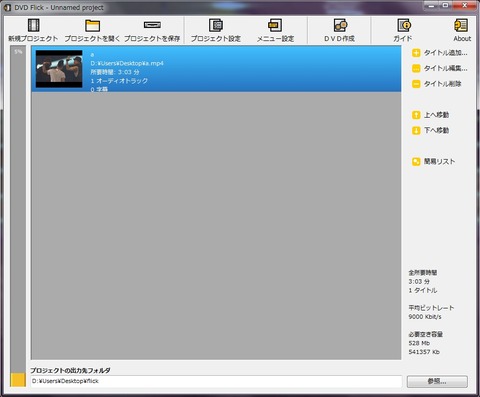Select the title entry a.mp4 row

pos(216,69)
